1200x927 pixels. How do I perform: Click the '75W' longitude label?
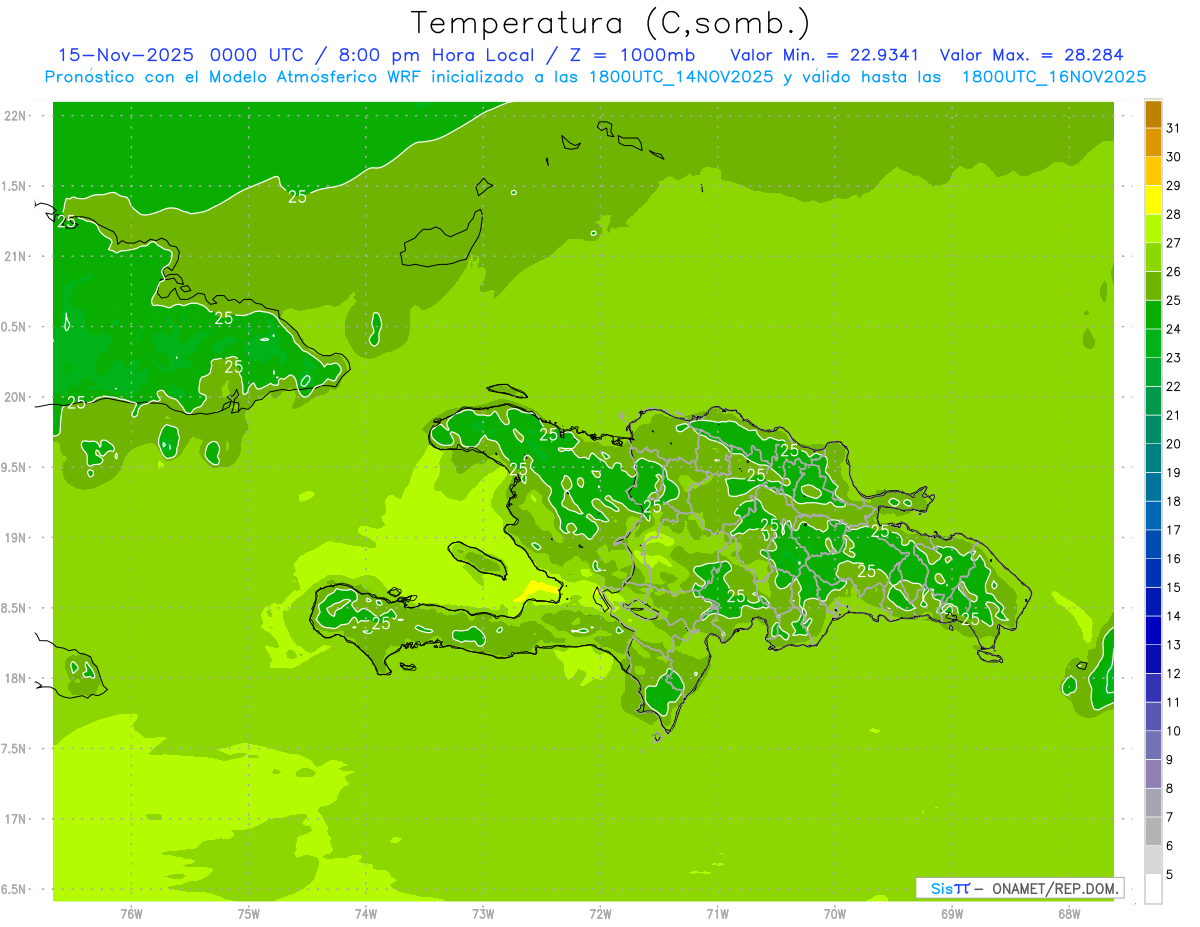pyautogui.click(x=249, y=914)
